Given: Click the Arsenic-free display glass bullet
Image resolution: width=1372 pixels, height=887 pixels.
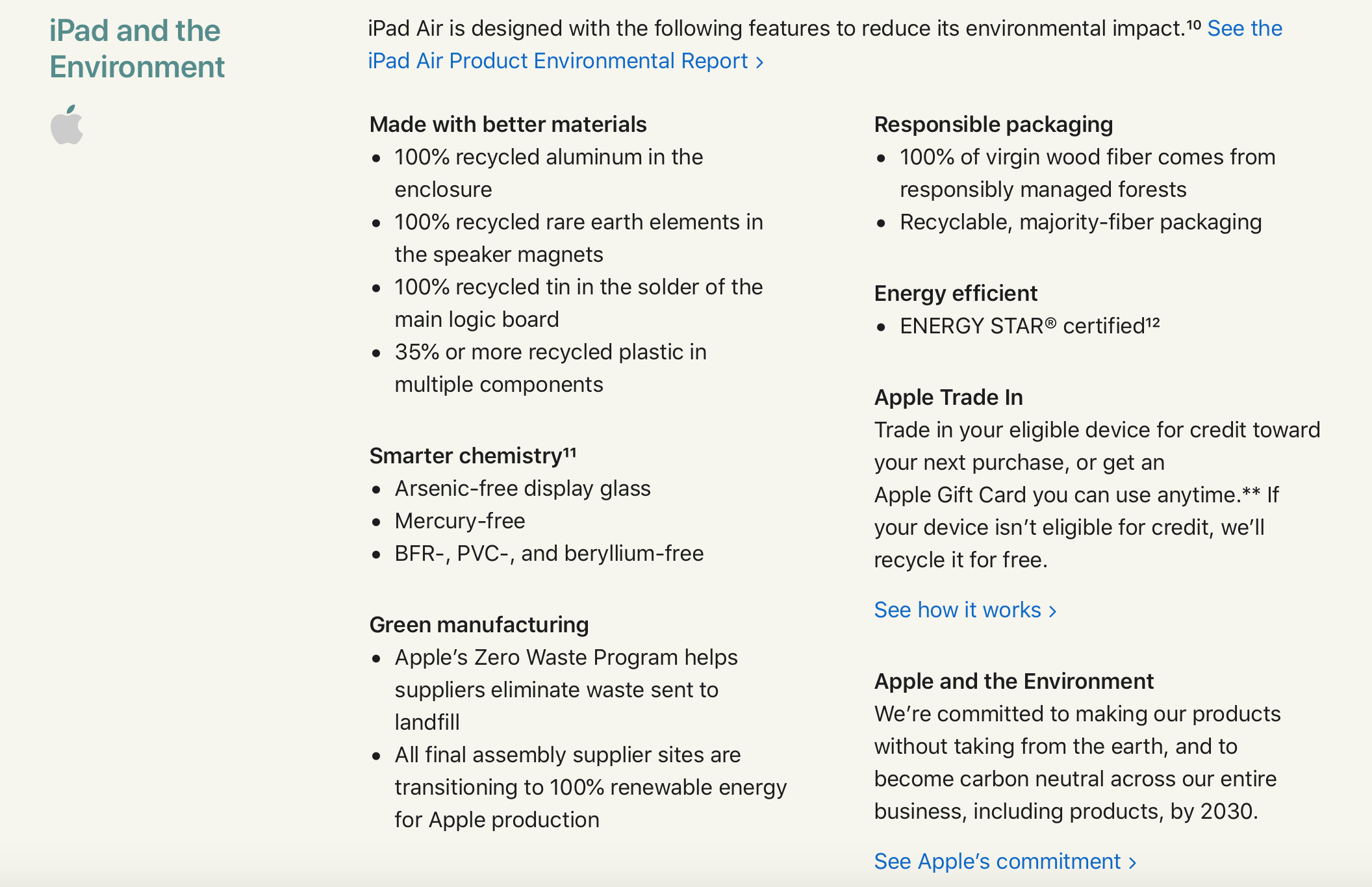Looking at the screenshot, I should (x=522, y=489).
